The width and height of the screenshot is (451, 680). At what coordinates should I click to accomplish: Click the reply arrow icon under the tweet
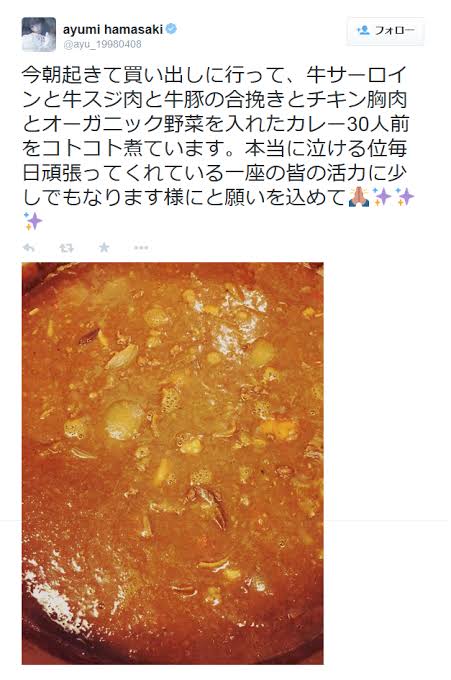(x=29, y=248)
